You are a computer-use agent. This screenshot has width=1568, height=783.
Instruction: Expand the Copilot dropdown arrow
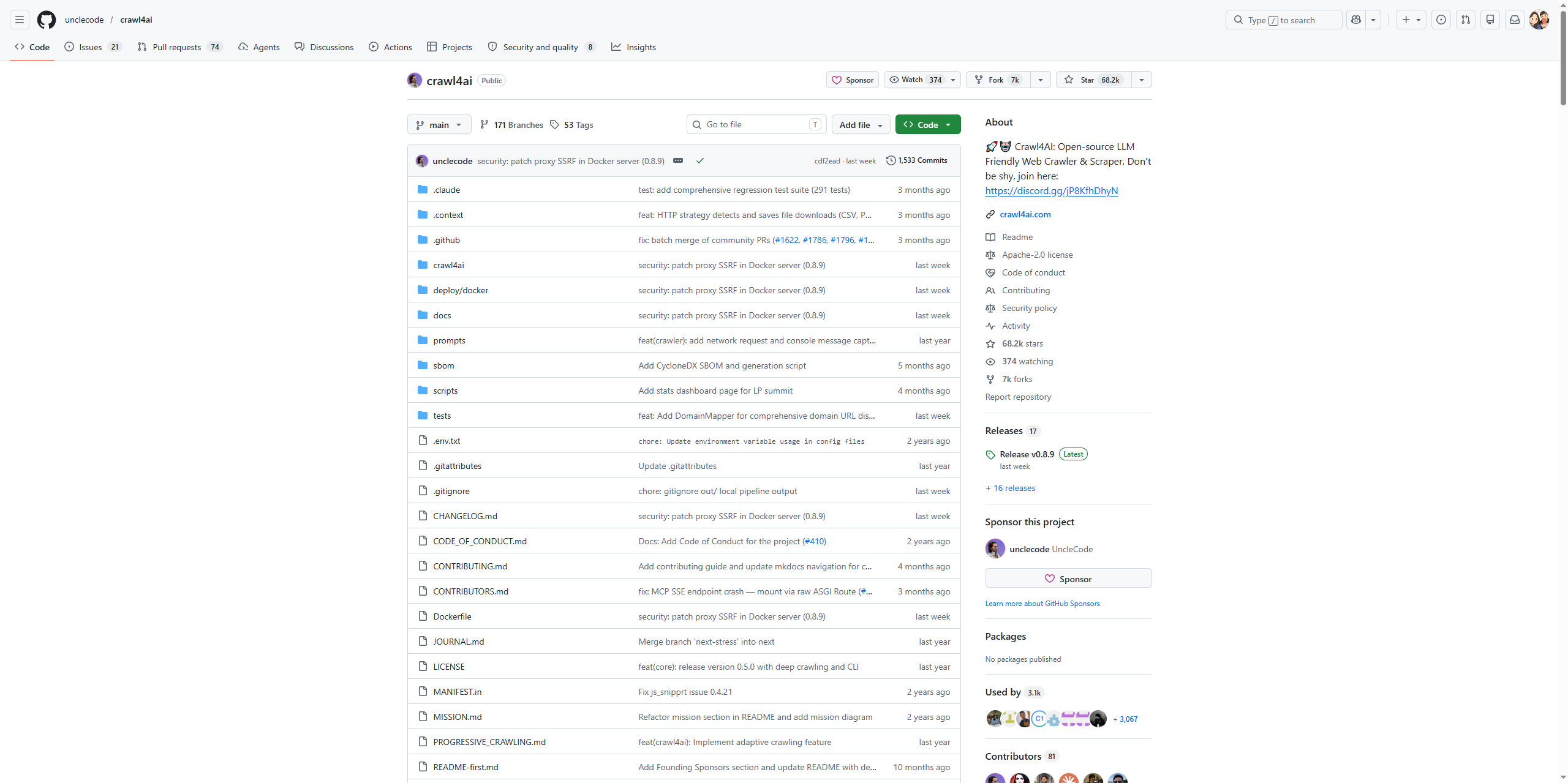coord(1373,20)
